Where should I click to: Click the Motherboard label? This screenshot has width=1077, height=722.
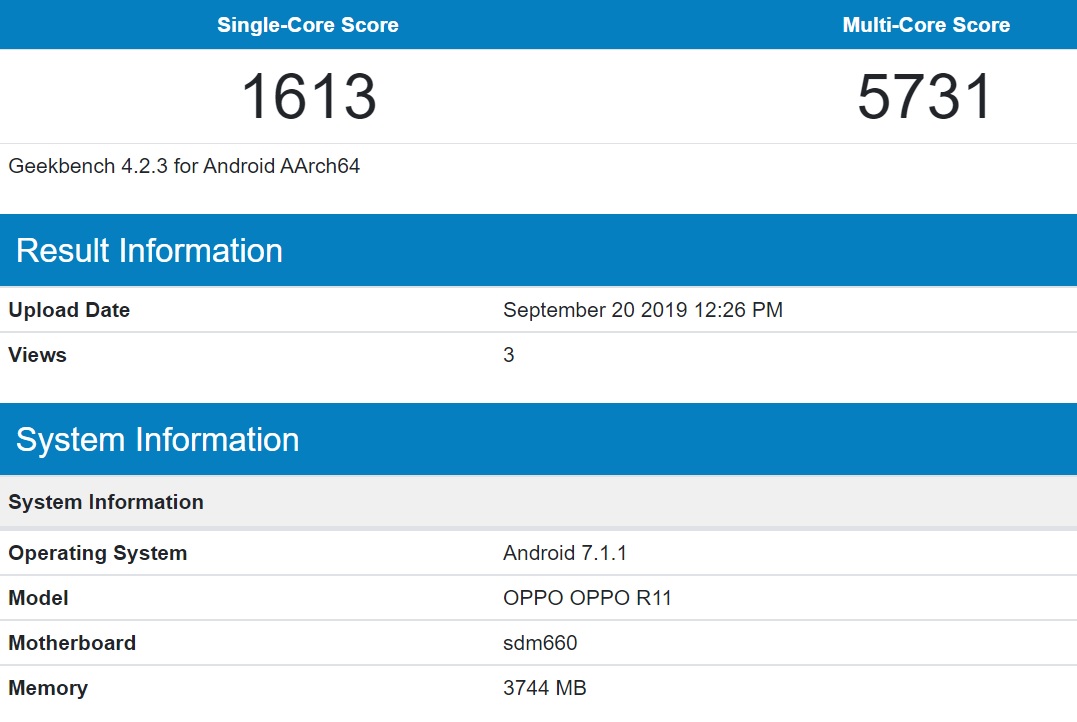(x=72, y=643)
